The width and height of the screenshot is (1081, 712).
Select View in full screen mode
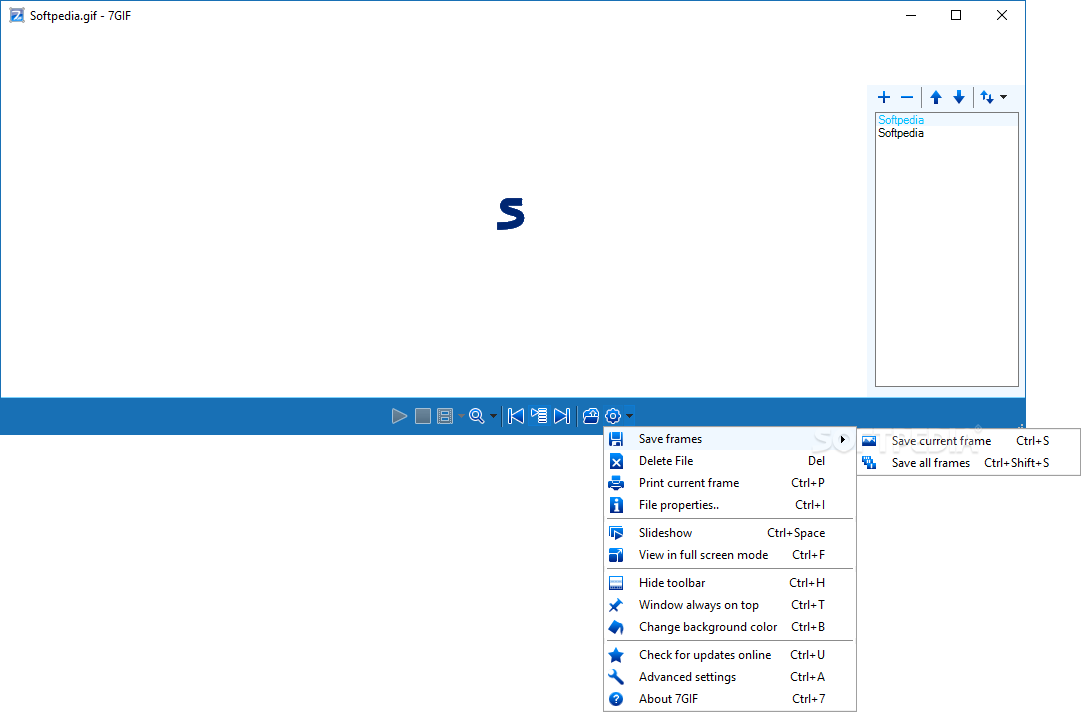(x=729, y=555)
